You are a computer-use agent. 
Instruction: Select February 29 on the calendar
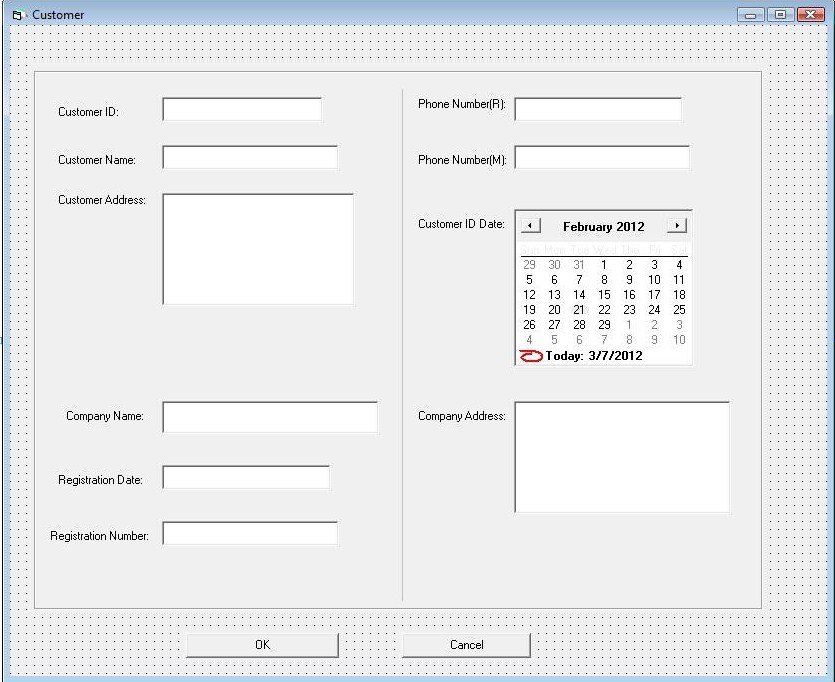click(604, 325)
